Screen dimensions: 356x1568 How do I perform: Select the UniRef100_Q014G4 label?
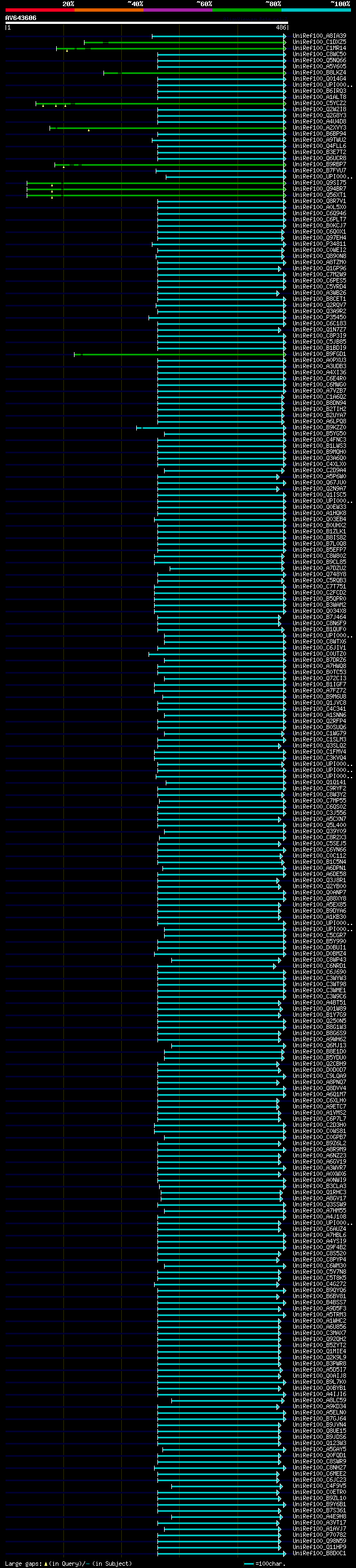(319, 78)
